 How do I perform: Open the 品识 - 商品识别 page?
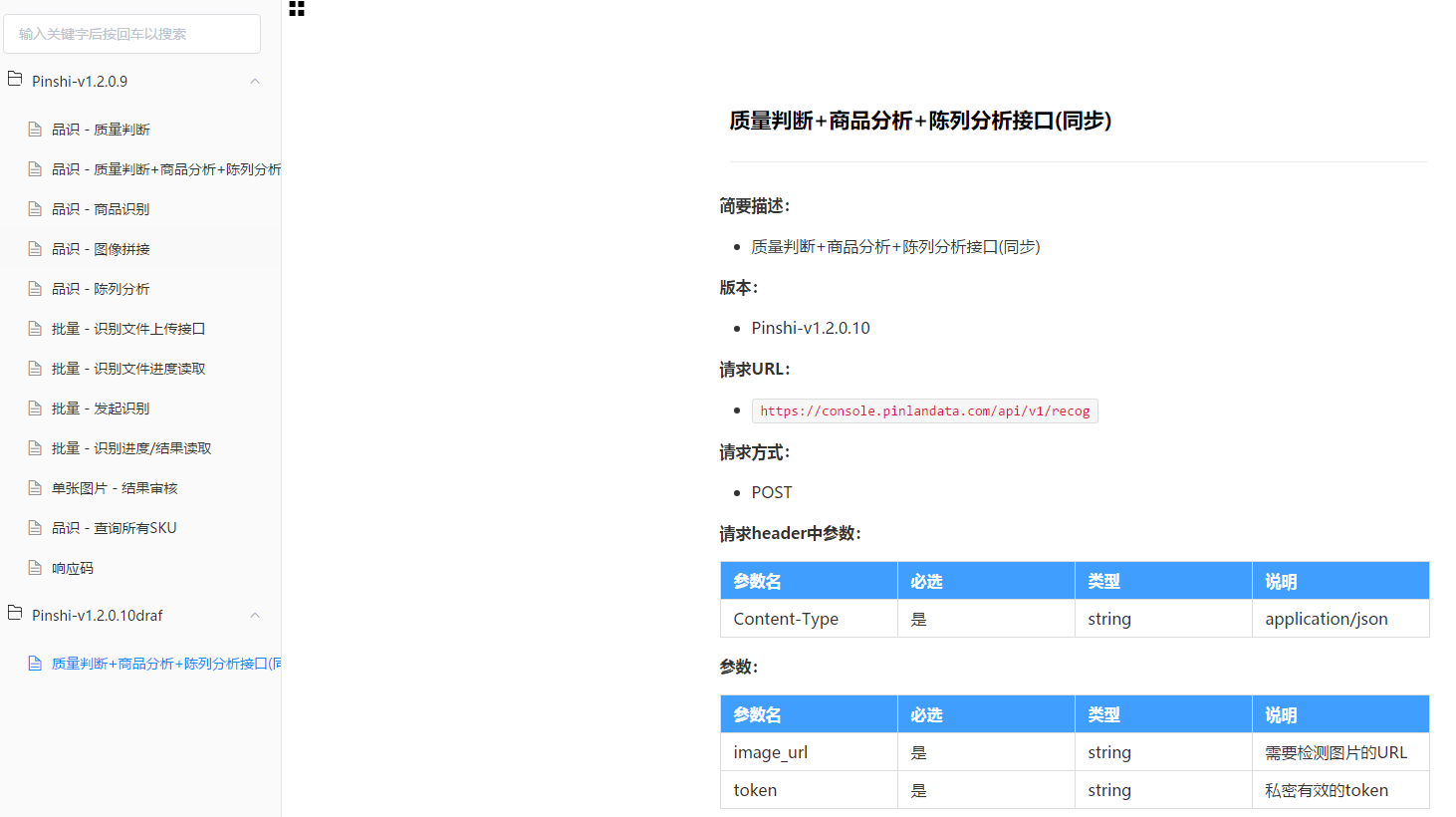[101, 209]
